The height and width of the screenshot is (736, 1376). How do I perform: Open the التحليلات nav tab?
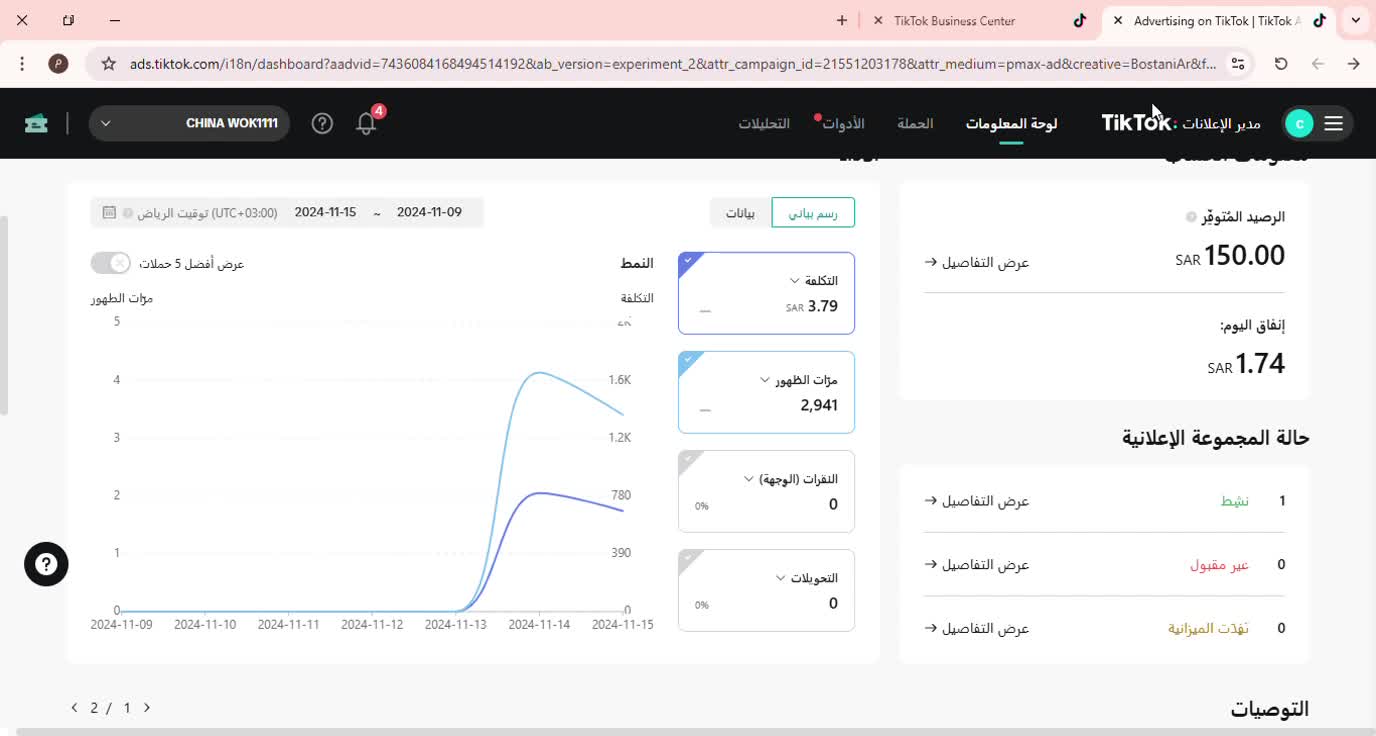[x=764, y=123]
